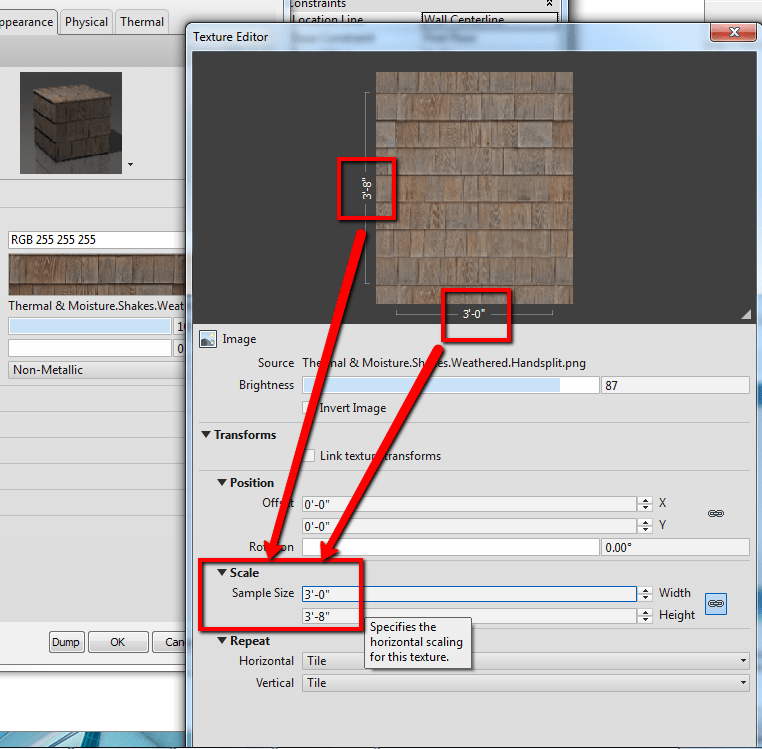The height and width of the screenshot is (749, 762).
Task: Adjust the Brightness slider
Action: coord(450,385)
